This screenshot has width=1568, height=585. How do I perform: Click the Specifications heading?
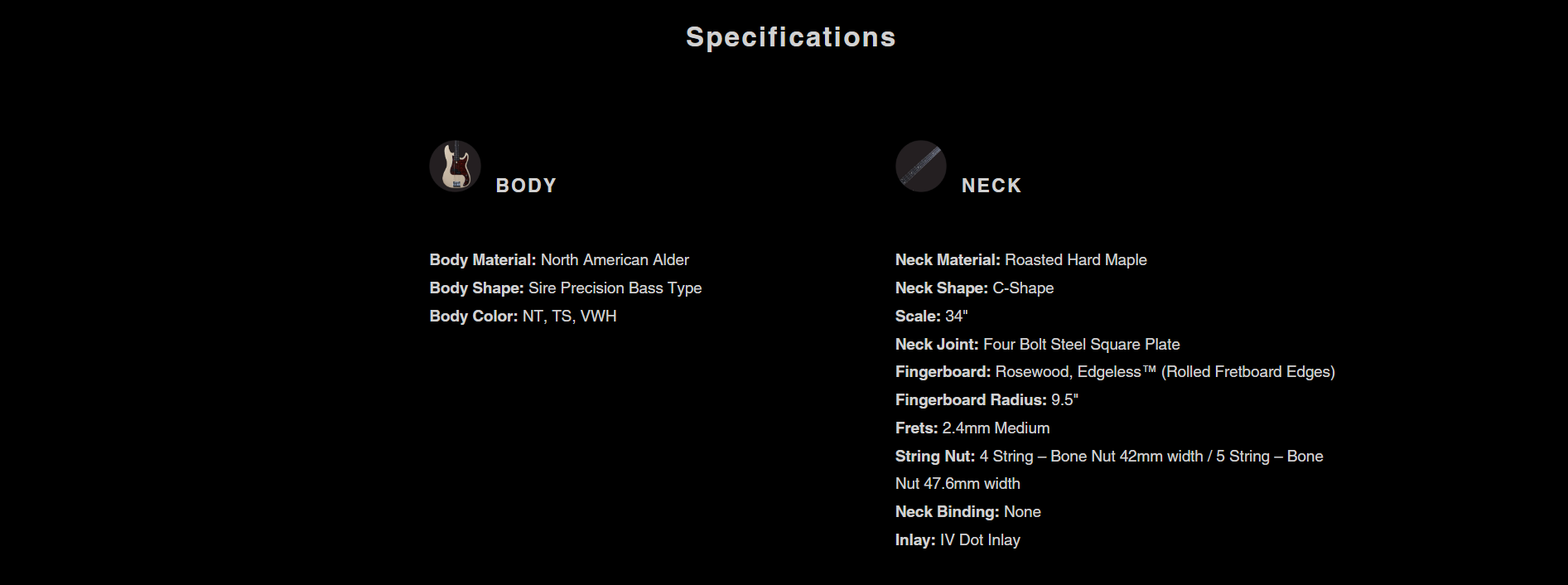coord(790,37)
